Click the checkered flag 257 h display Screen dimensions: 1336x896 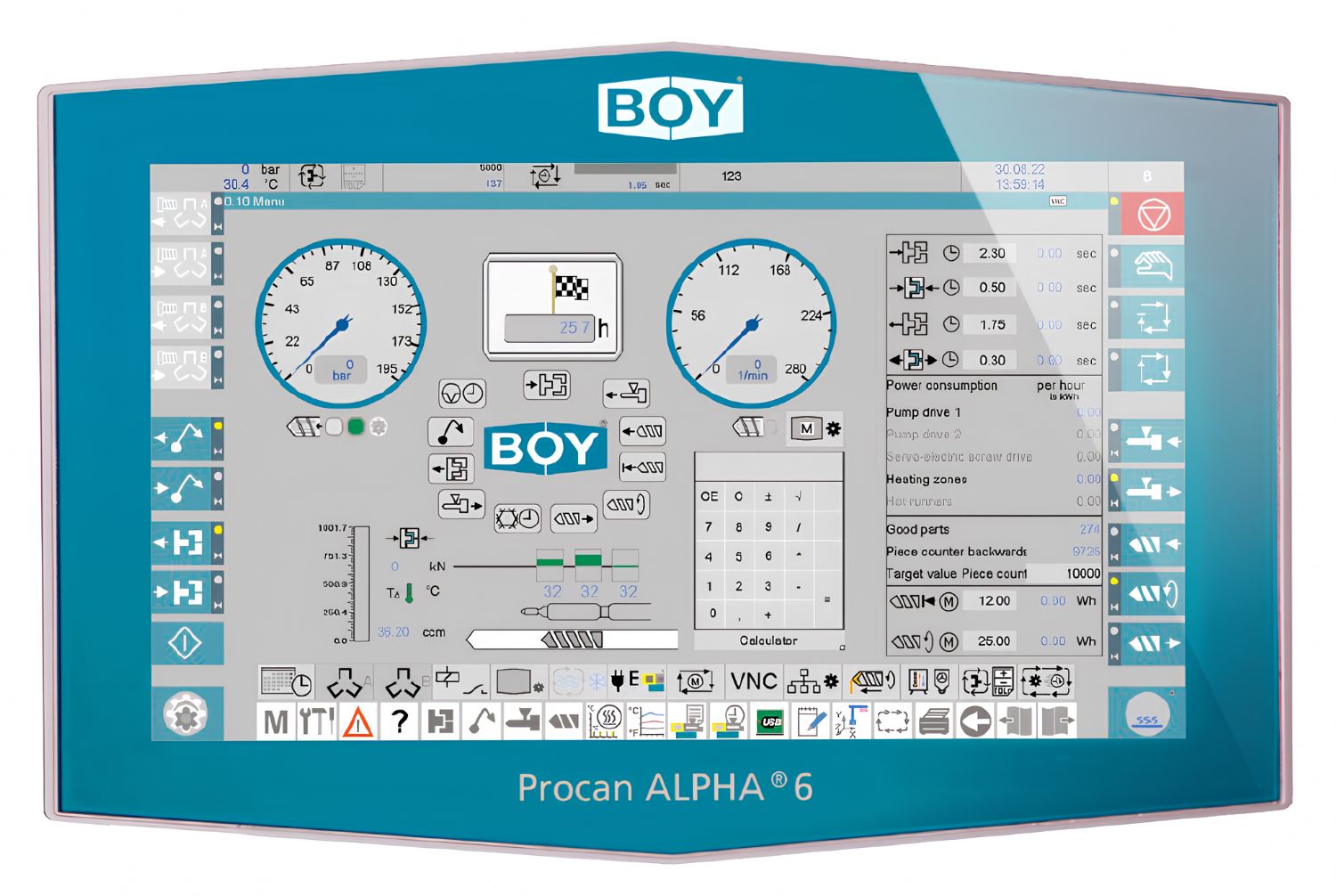point(552,307)
